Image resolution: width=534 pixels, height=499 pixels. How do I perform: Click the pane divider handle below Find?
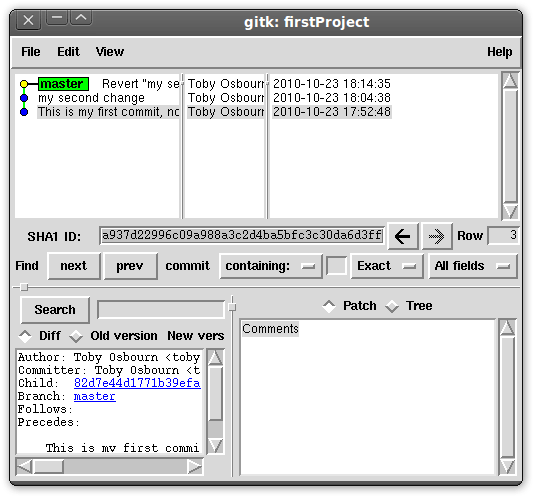pos(24,287)
